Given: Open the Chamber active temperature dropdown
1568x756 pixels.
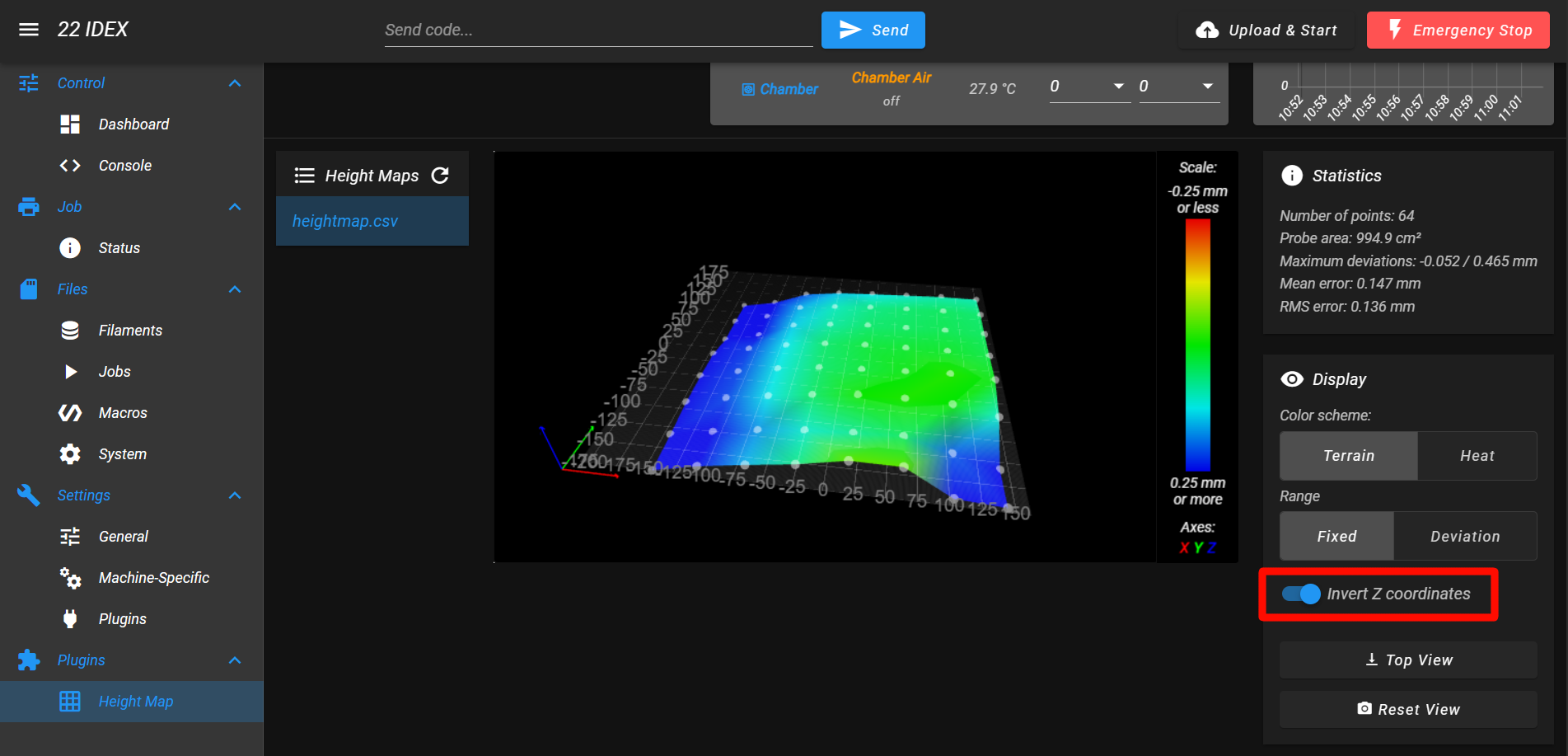Looking at the screenshot, I should pyautogui.click(x=1088, y=87).
